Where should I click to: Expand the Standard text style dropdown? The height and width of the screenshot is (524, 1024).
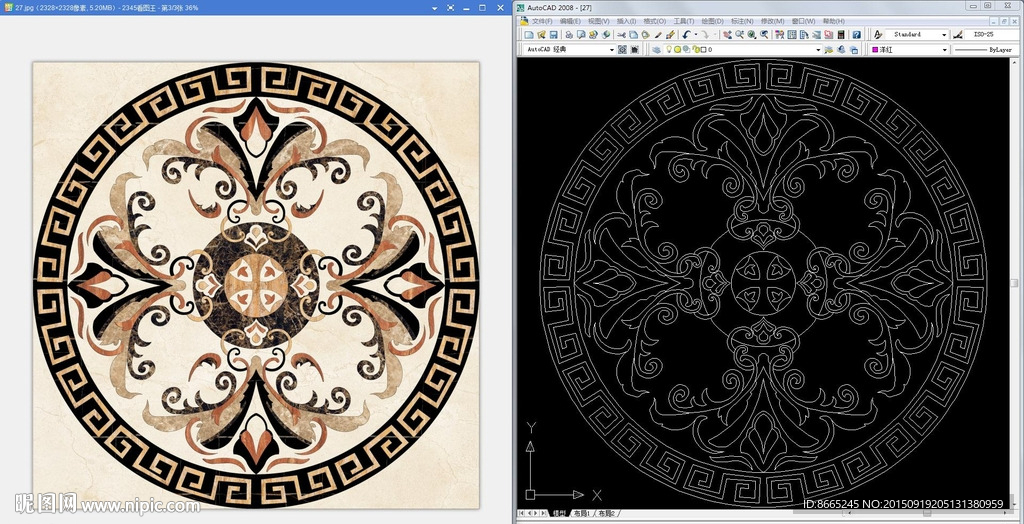click(x=944, y=35)
